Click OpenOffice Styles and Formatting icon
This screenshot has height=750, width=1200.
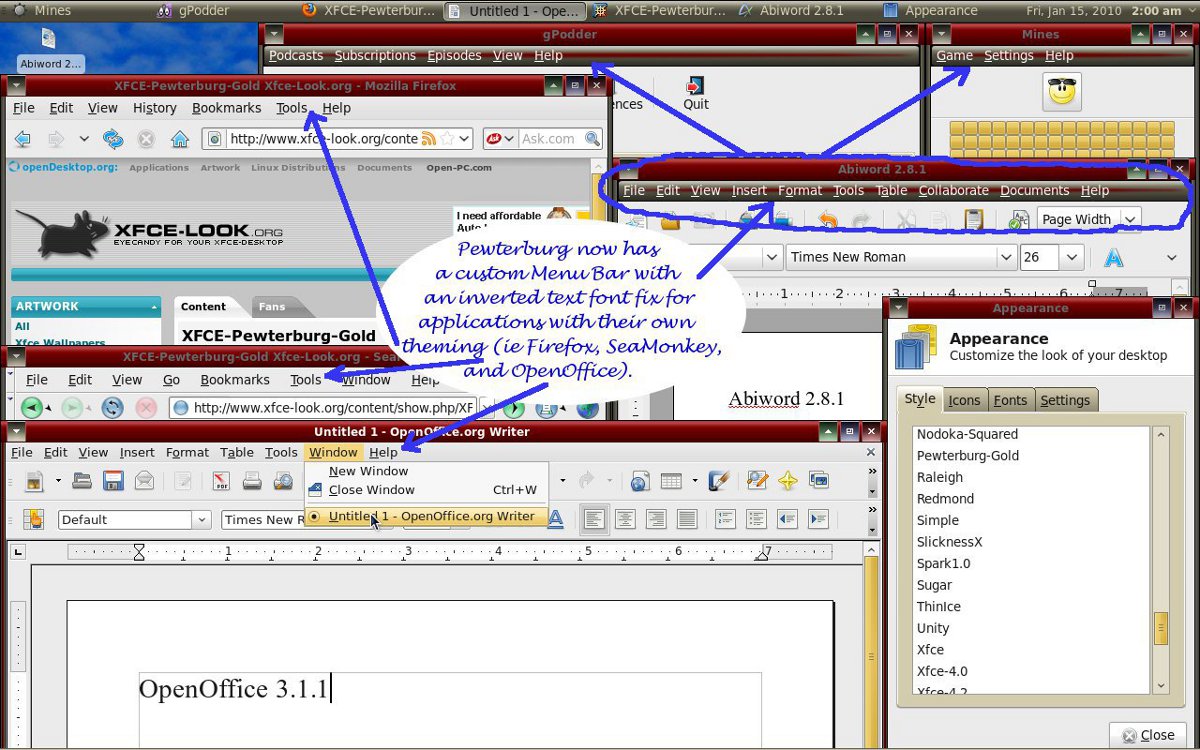(35, 519)
